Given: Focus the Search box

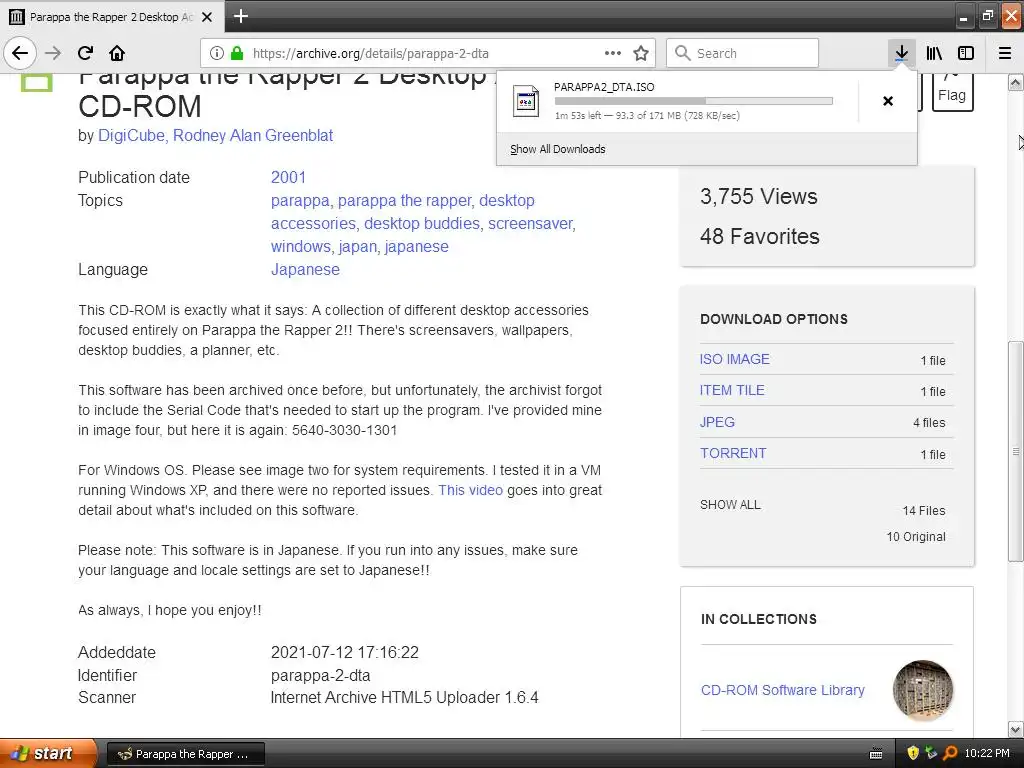Looking at the screenshot, I should [743, 54].
